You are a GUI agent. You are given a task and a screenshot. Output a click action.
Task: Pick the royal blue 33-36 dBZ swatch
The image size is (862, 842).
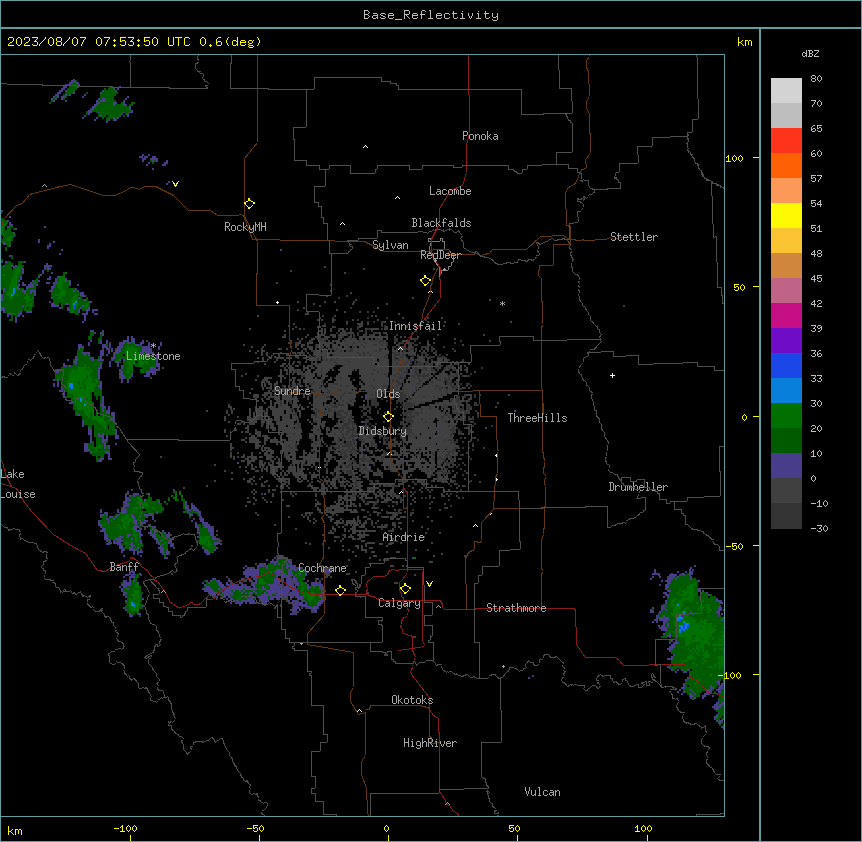[x=786, y=365]
